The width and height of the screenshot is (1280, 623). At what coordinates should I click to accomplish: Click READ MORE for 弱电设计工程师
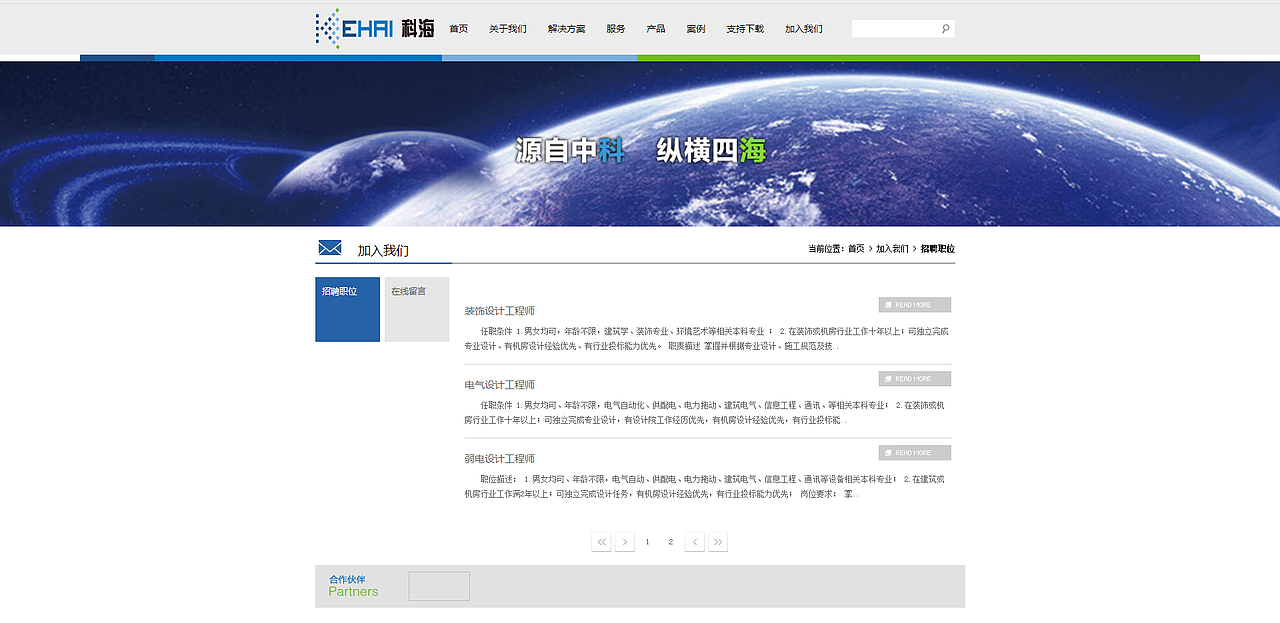coord(915,453)
